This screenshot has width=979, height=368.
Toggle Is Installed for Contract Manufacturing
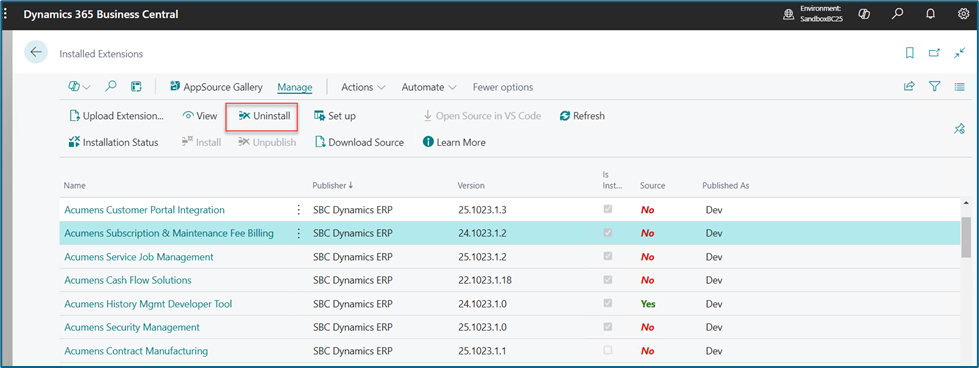point(608,350)
